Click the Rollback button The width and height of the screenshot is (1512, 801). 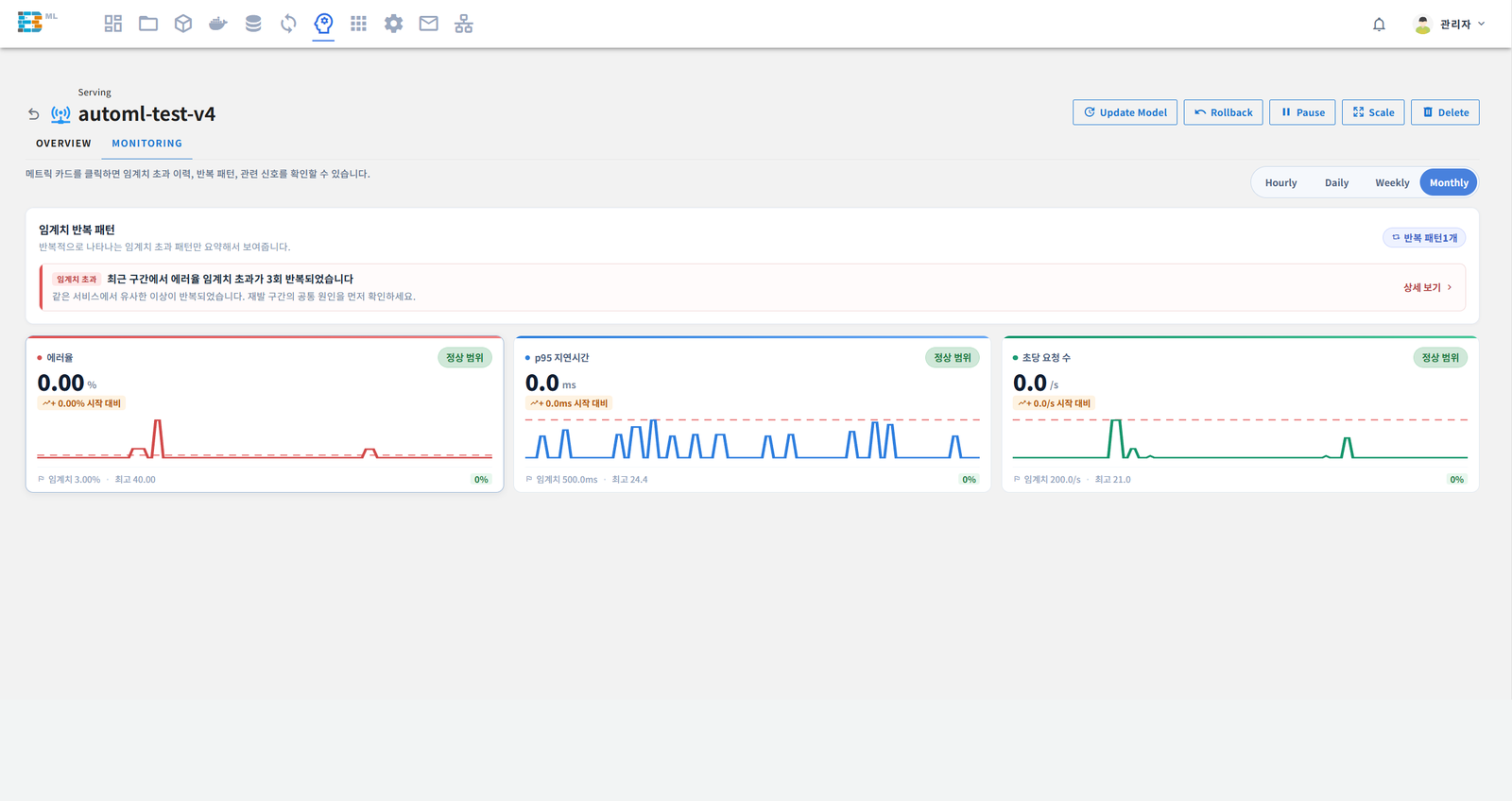pos(1224,112)
